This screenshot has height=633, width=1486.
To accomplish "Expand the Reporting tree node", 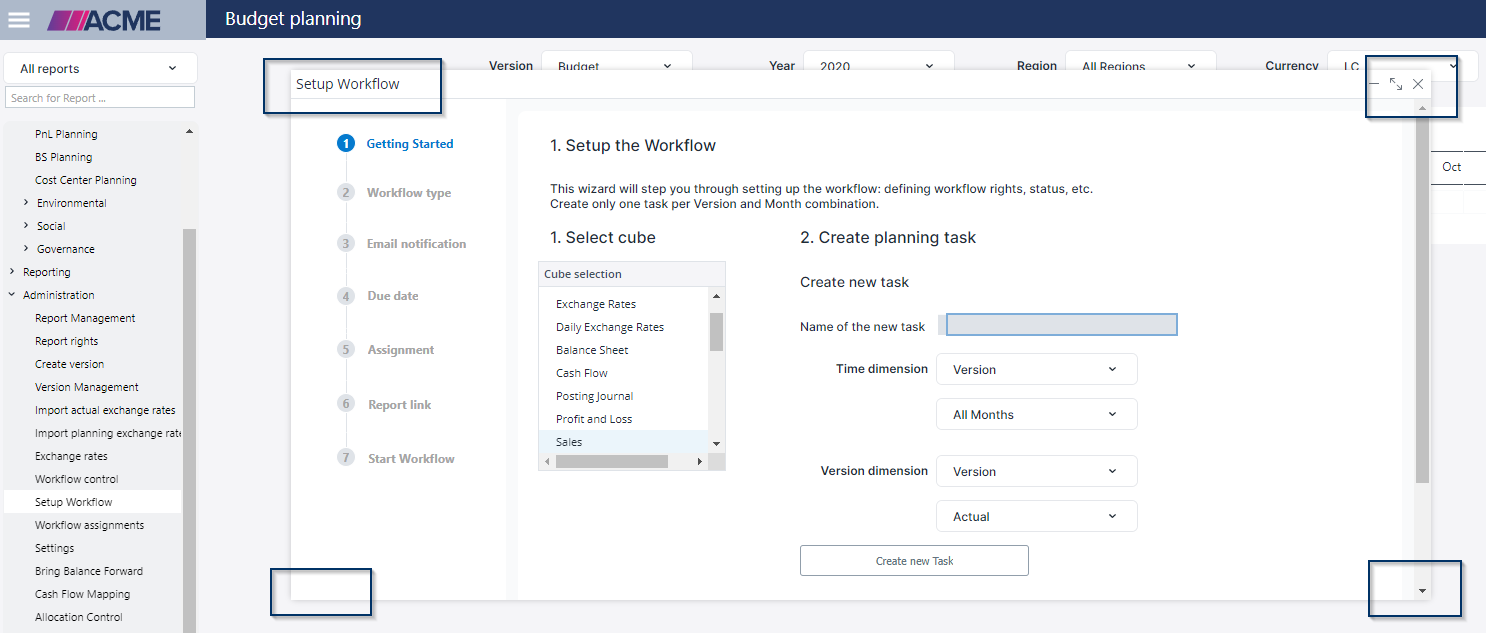I will pyautogui.click(x=12, y=272).
